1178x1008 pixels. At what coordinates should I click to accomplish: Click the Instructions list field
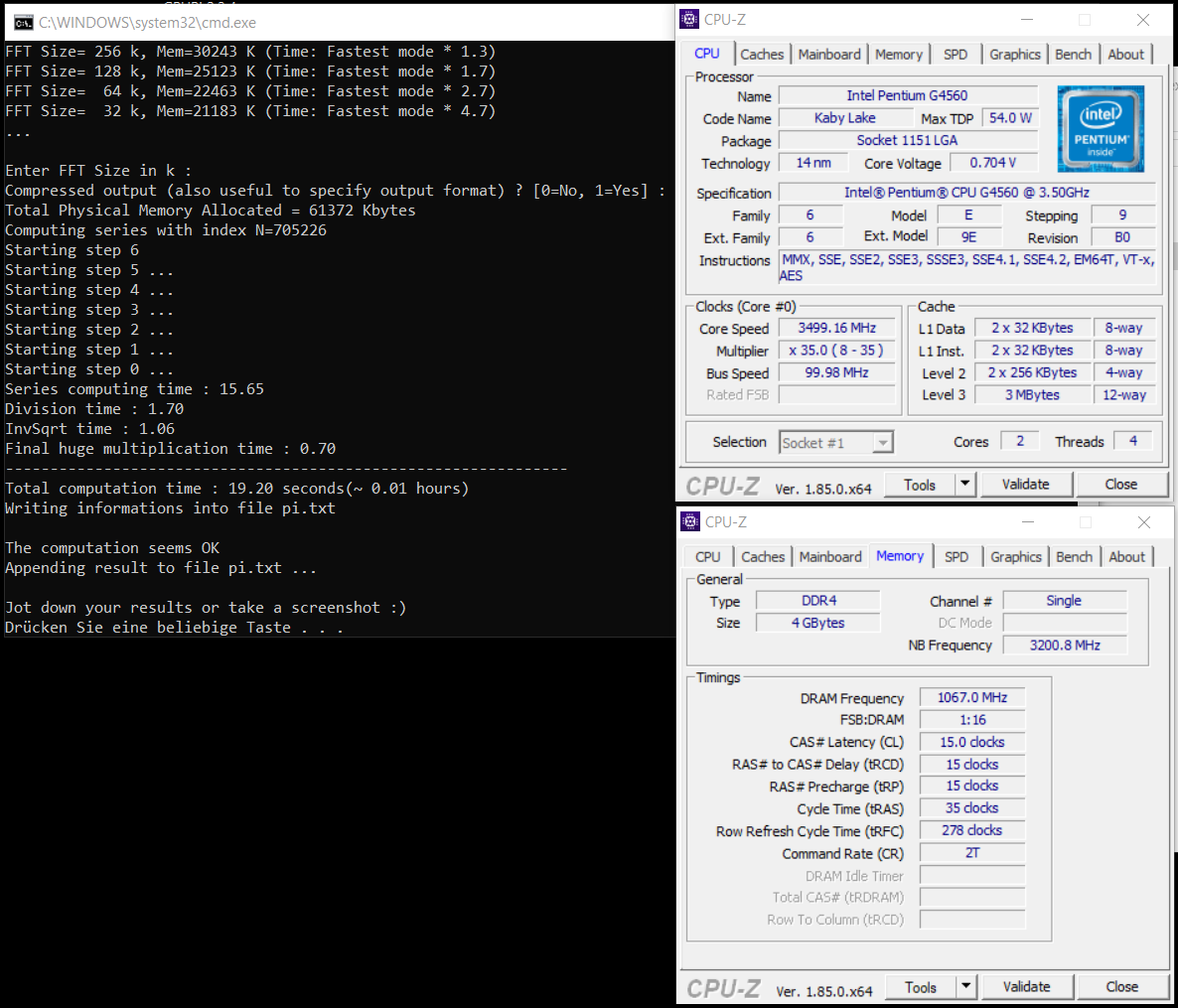tap(966, 267)
